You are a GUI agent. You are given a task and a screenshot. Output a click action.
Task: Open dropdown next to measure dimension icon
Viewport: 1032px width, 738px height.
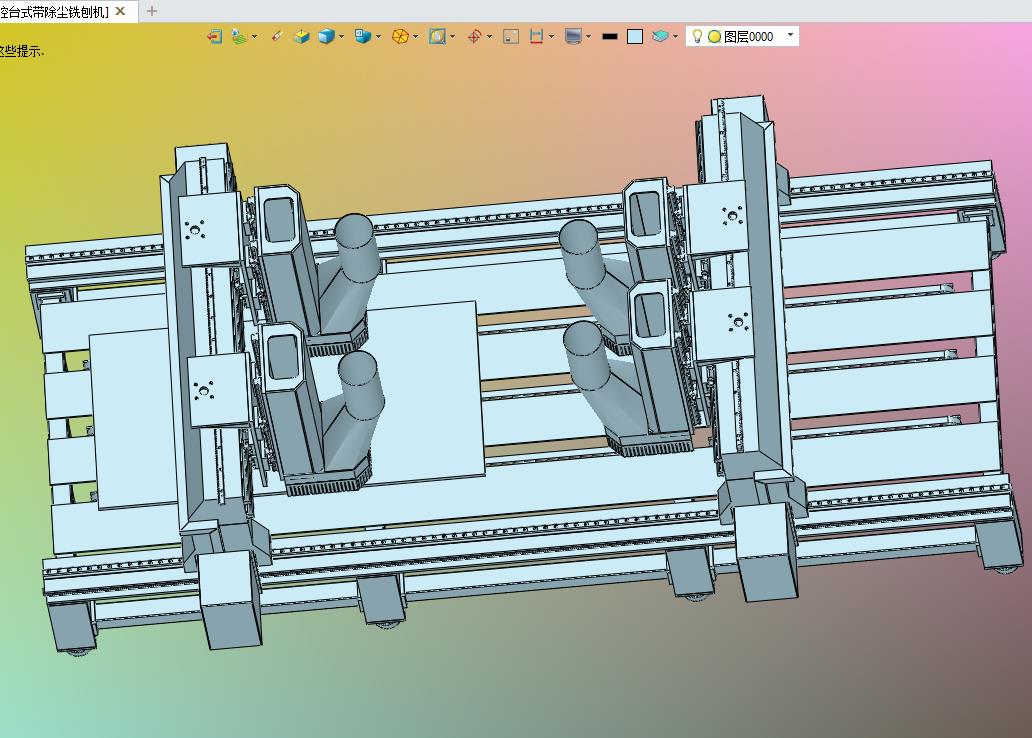(x=551, y=36)
